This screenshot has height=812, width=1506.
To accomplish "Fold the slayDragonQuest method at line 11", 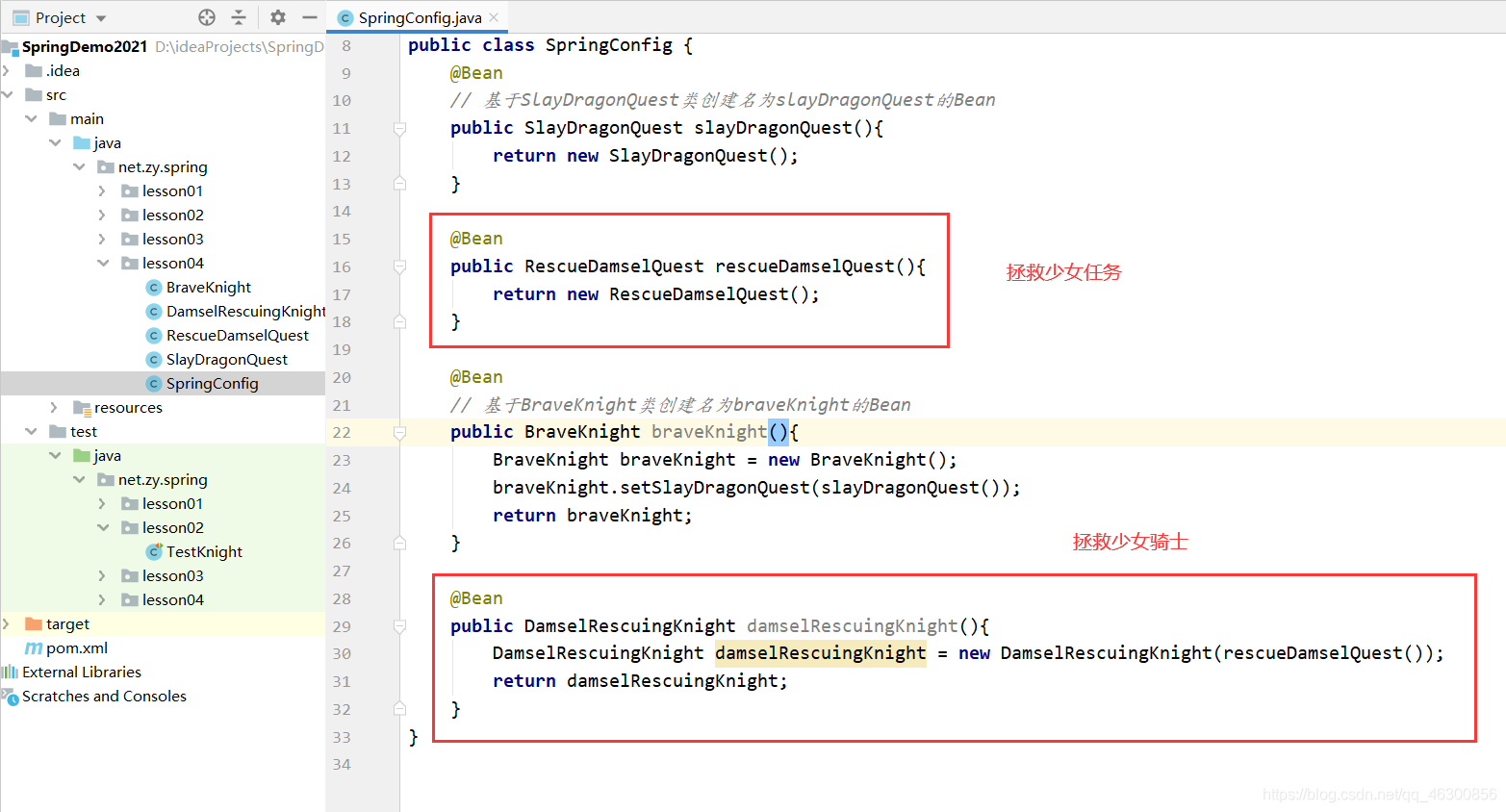I will [399, 128].
